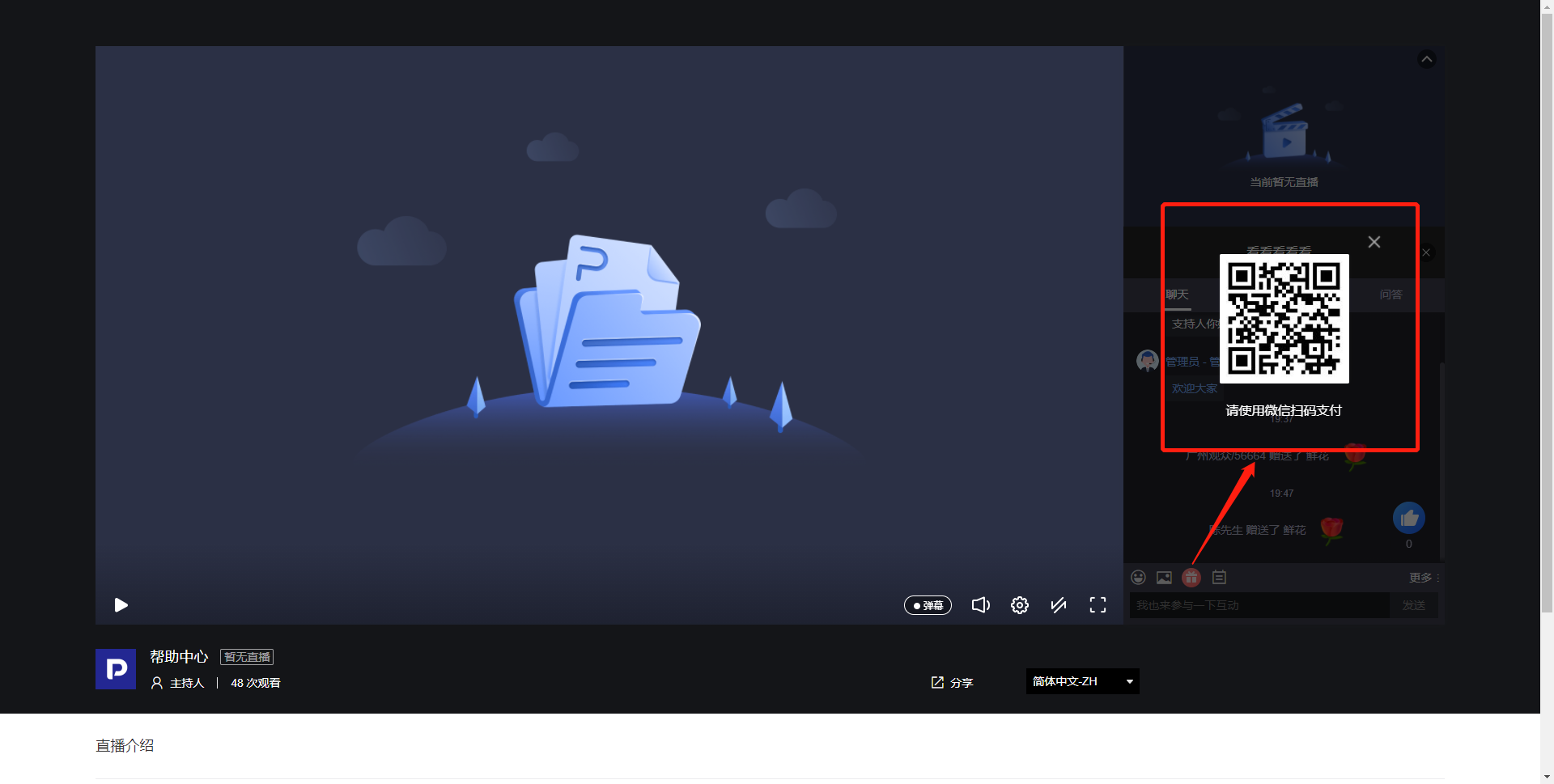
Task: Select the 直播介绍 tab
Action: click(x=125, y=745)
